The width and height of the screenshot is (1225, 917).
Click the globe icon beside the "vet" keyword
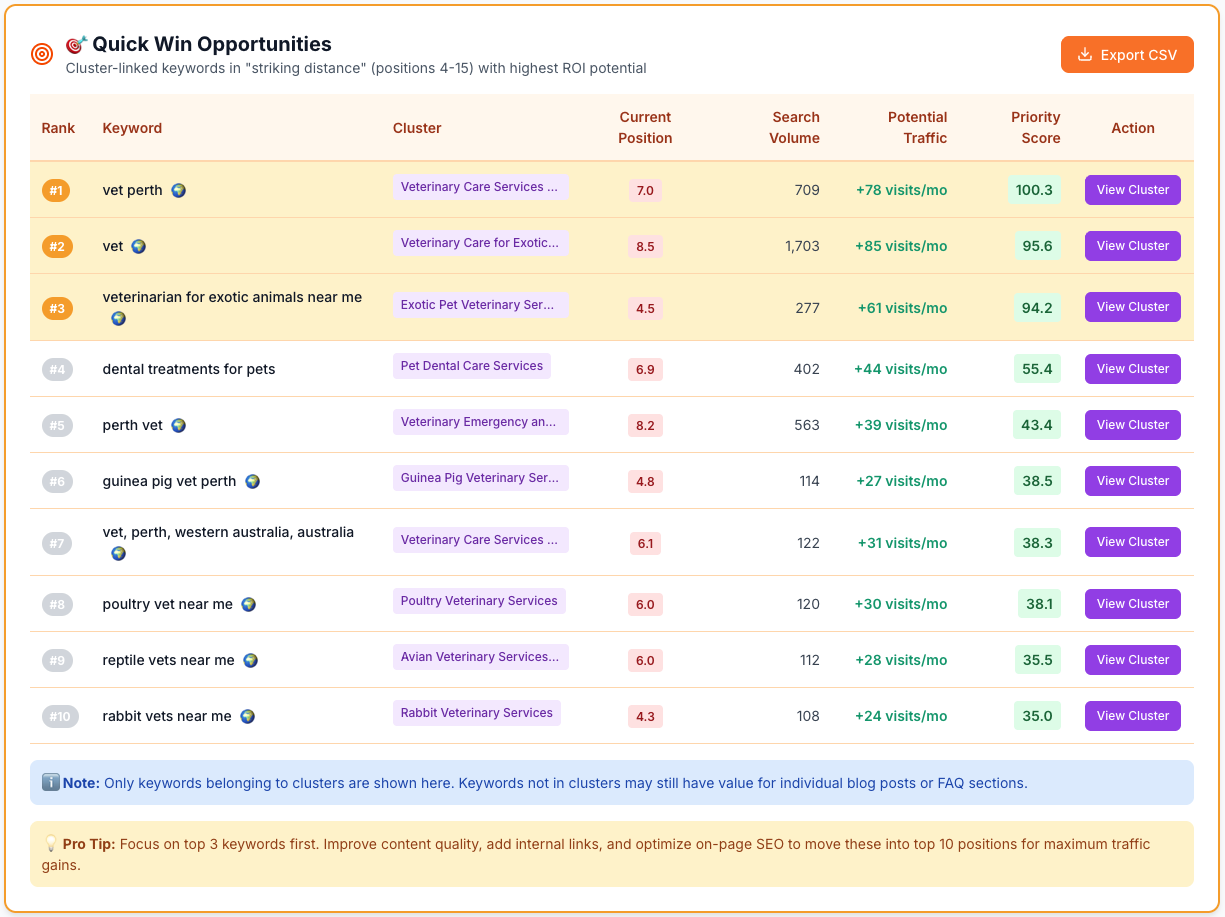click(136, 246)
